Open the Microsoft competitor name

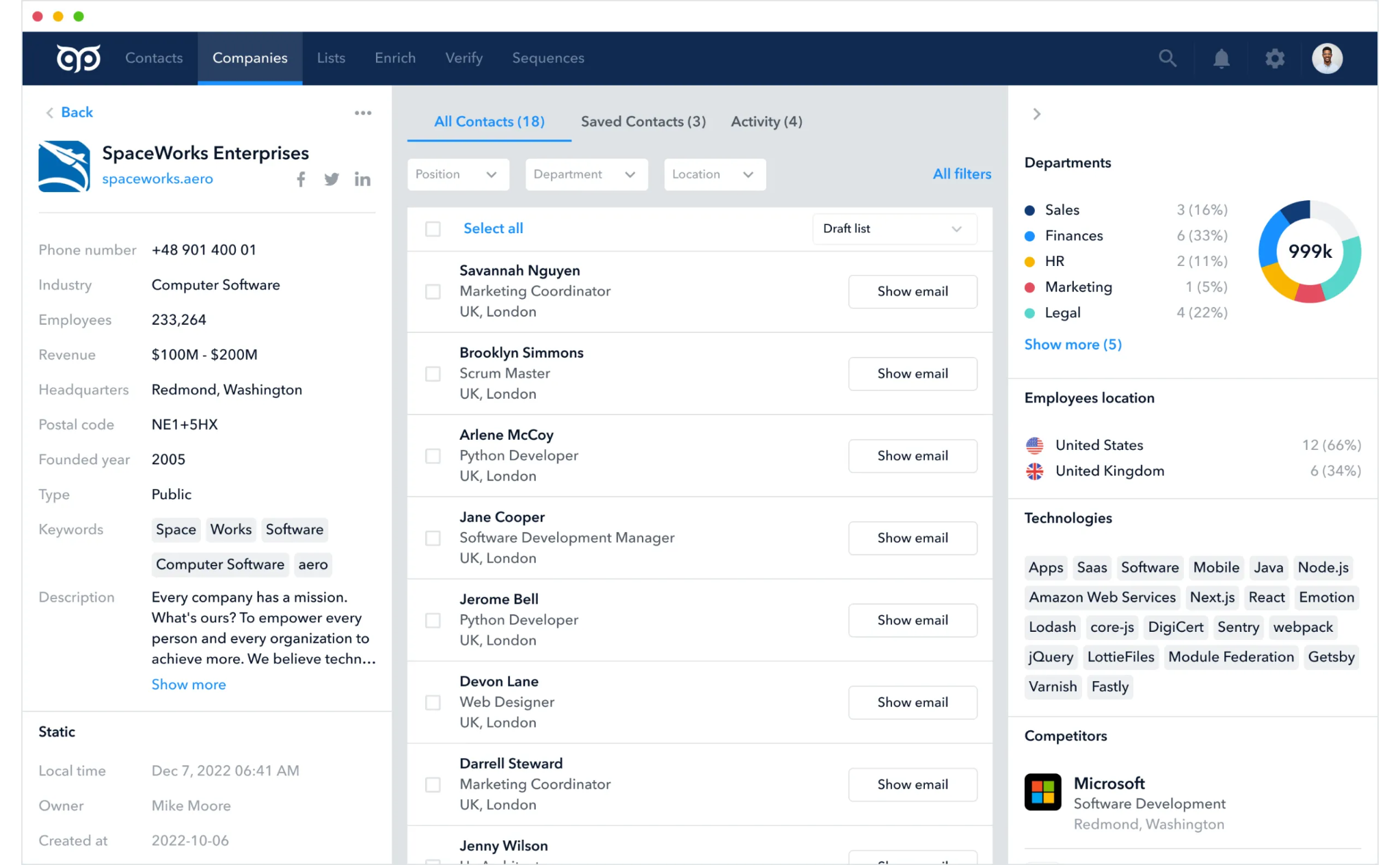[1109, 784]
